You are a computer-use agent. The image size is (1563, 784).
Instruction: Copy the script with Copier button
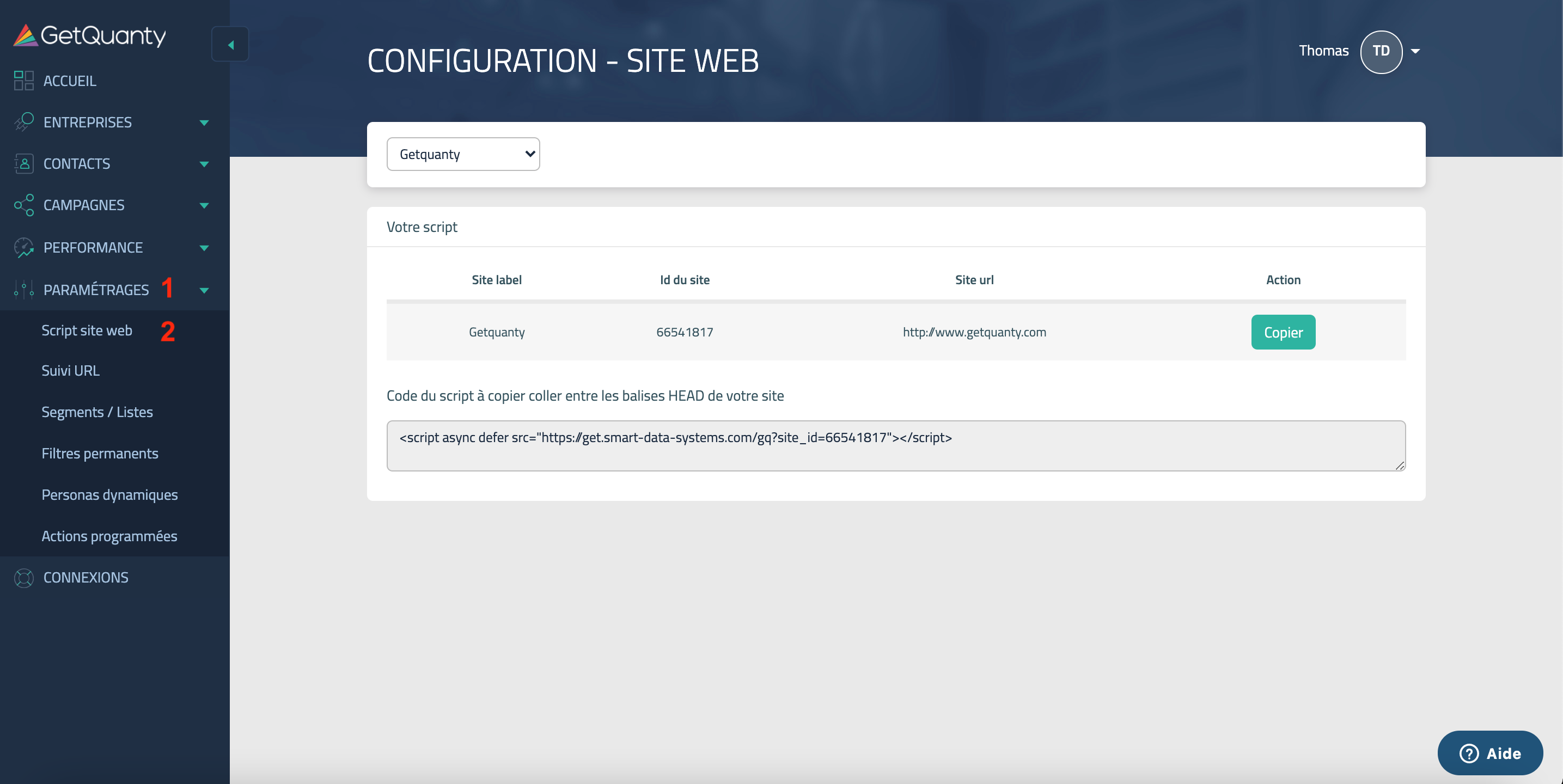click(x=1283, y=332)
